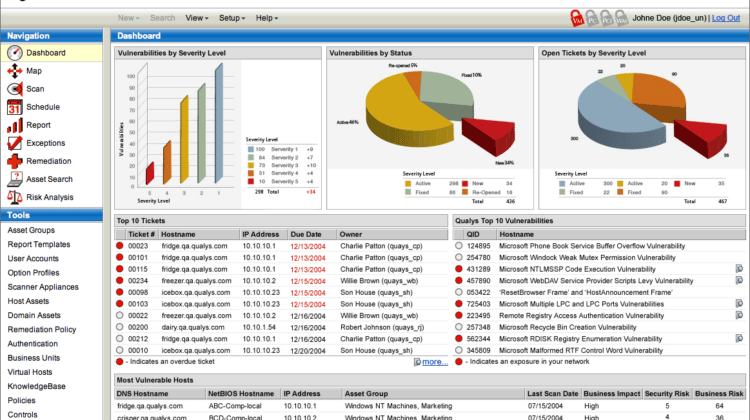Open the Exceptions checkmark icon
This screenshot has height=420, width=750.
pos(15,143)
